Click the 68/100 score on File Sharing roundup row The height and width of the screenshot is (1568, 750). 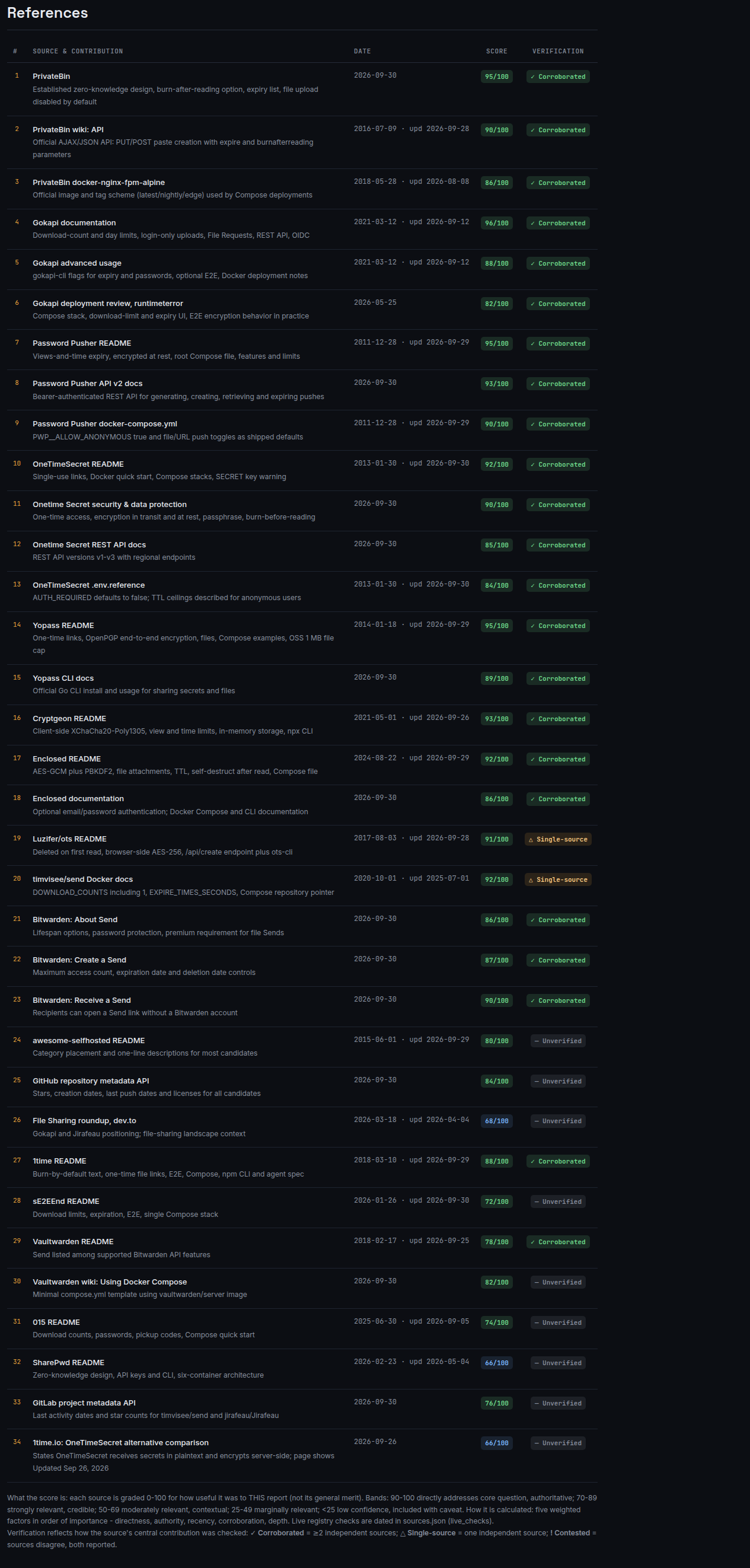tap(497, 1121)
